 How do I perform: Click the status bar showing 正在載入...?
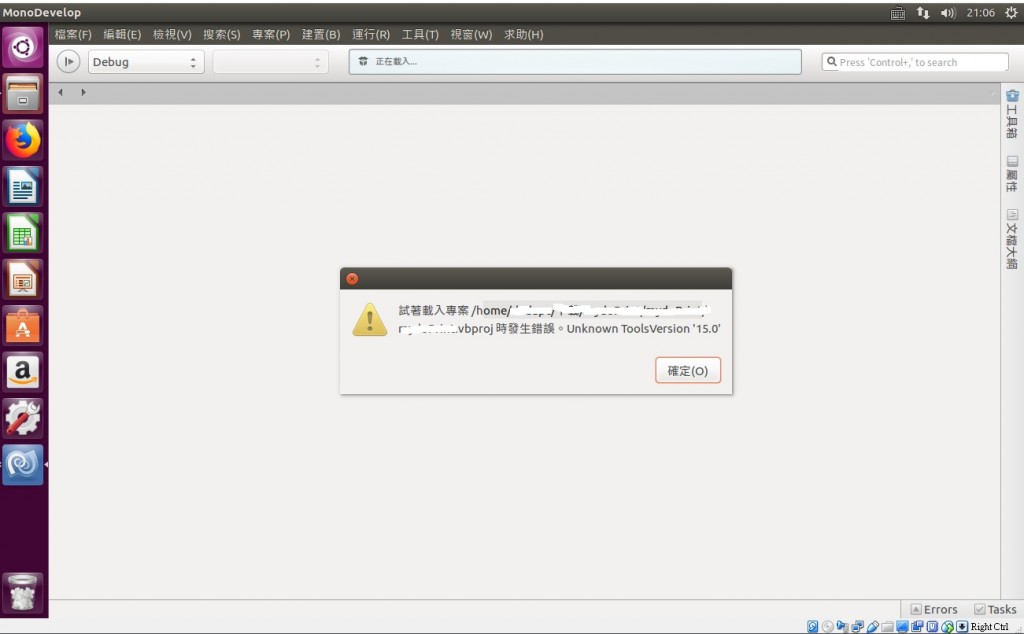point(575,62)
